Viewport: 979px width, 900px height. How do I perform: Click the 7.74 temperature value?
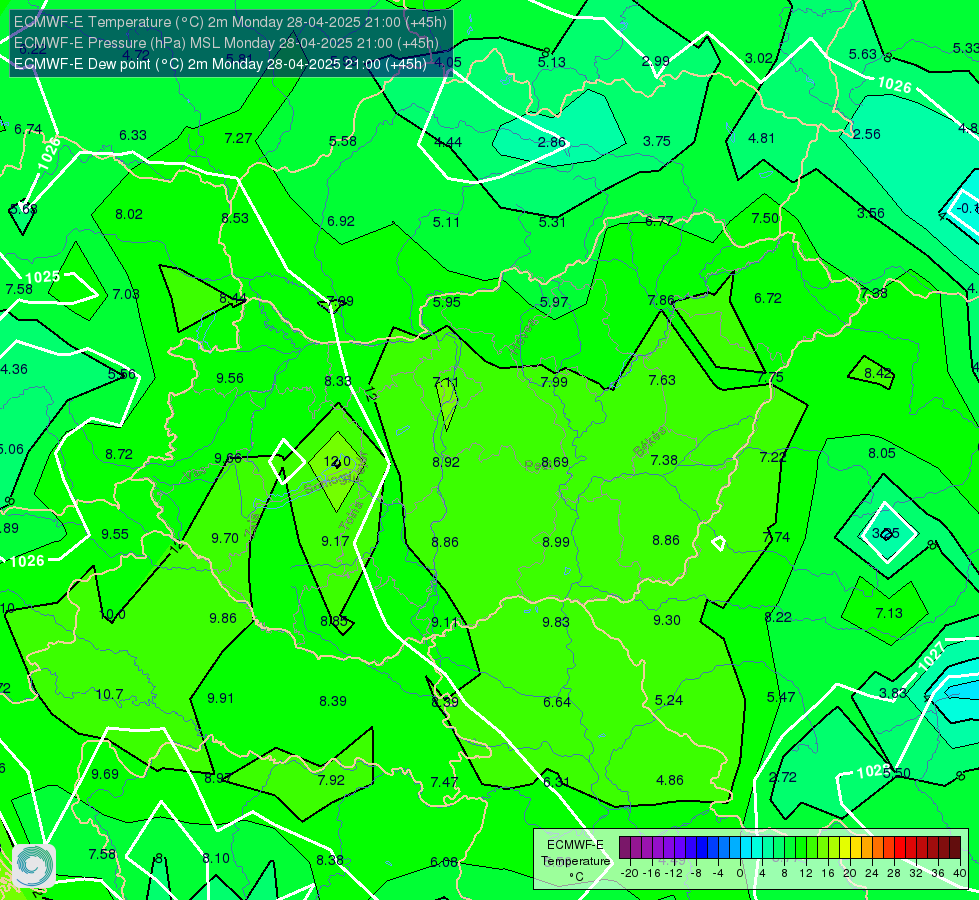[x=776, y=537]
